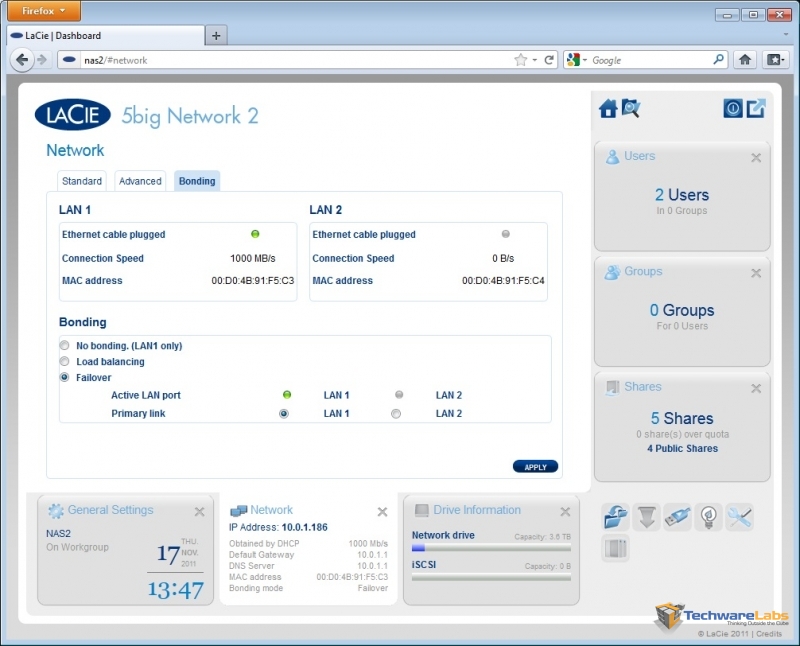Click the 13:47 clock in General Settings
Viewport: 800px width, 646px height.
[176, 590]
